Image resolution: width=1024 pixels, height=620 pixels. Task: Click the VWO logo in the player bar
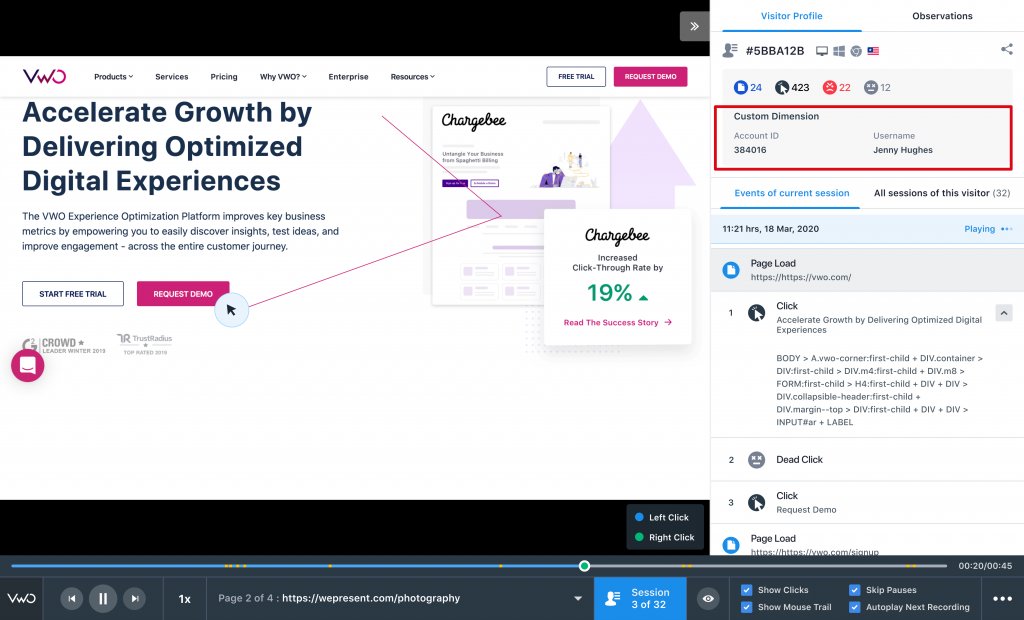point(22,598)
